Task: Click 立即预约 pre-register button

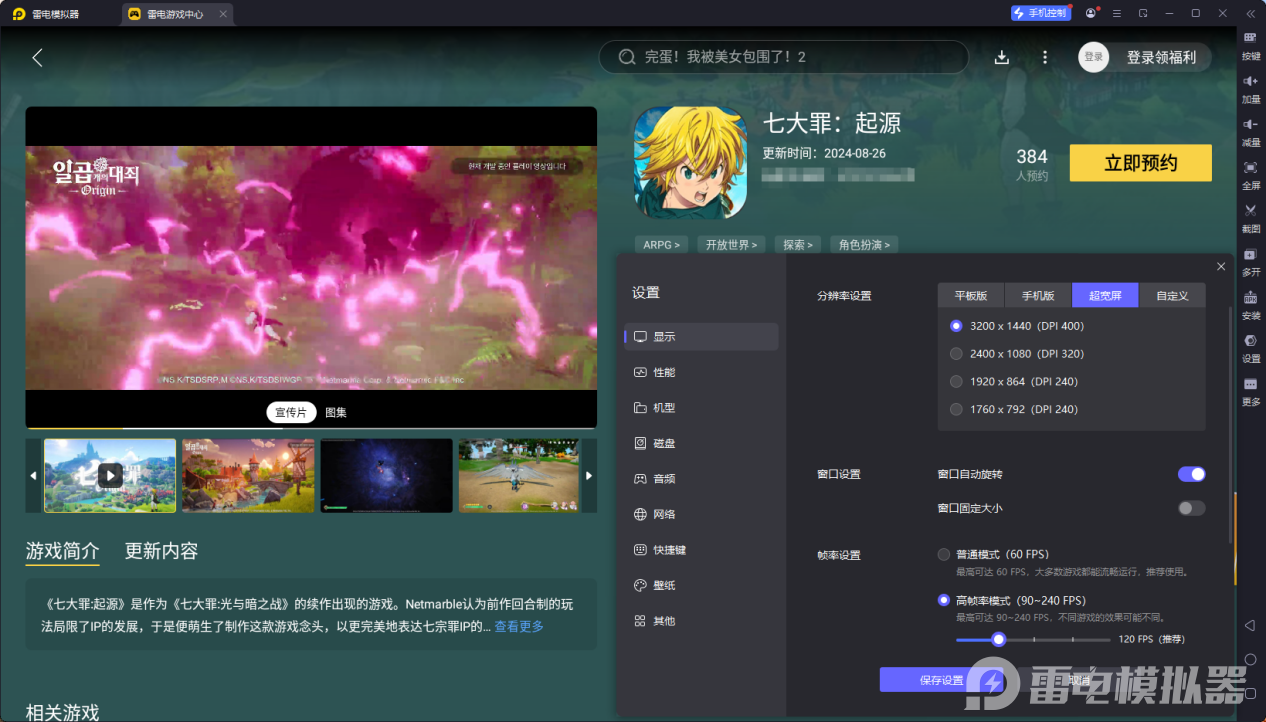Action: [x=1141, y=163]
